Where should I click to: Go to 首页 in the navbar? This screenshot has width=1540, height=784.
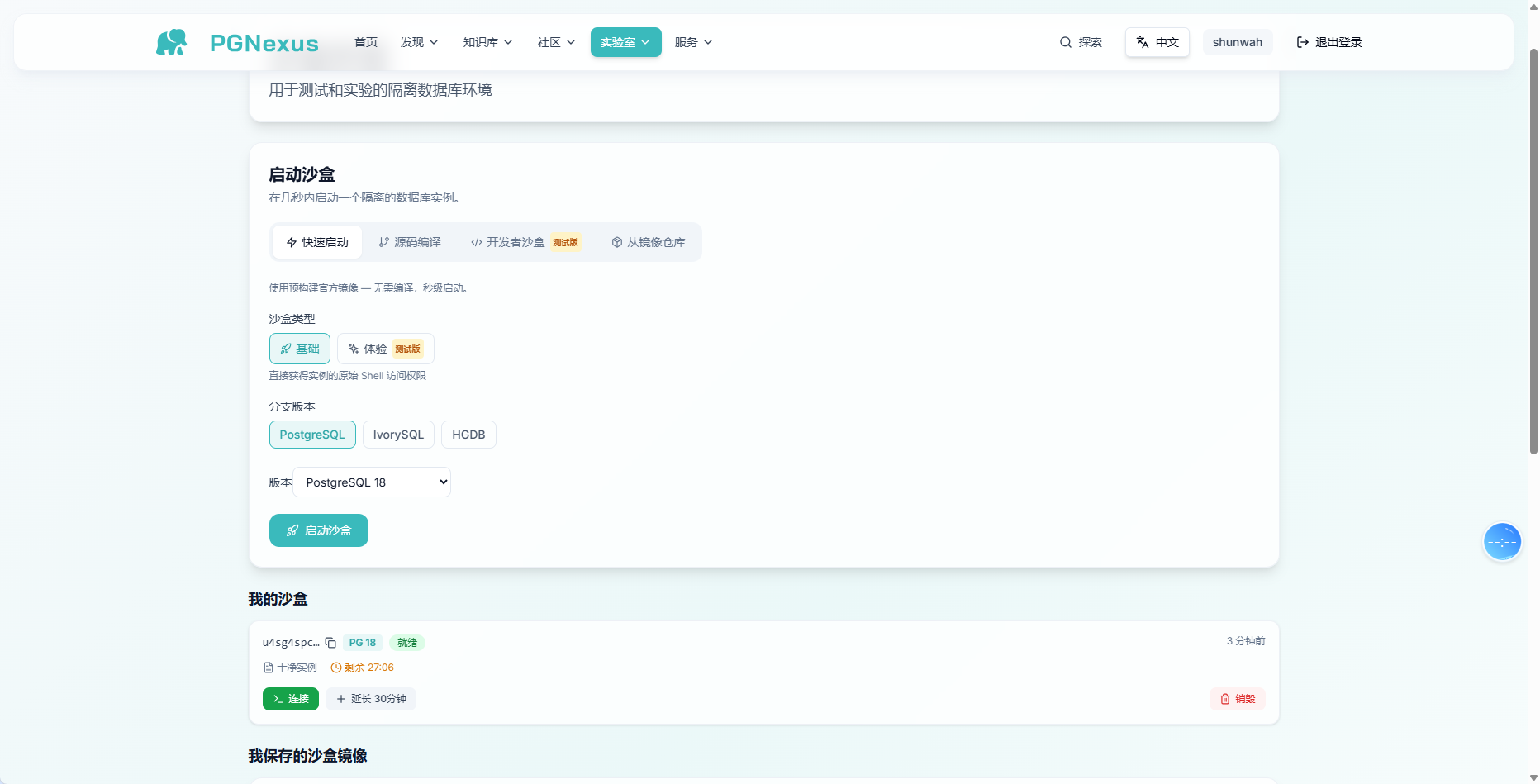(x=366, y=42)
